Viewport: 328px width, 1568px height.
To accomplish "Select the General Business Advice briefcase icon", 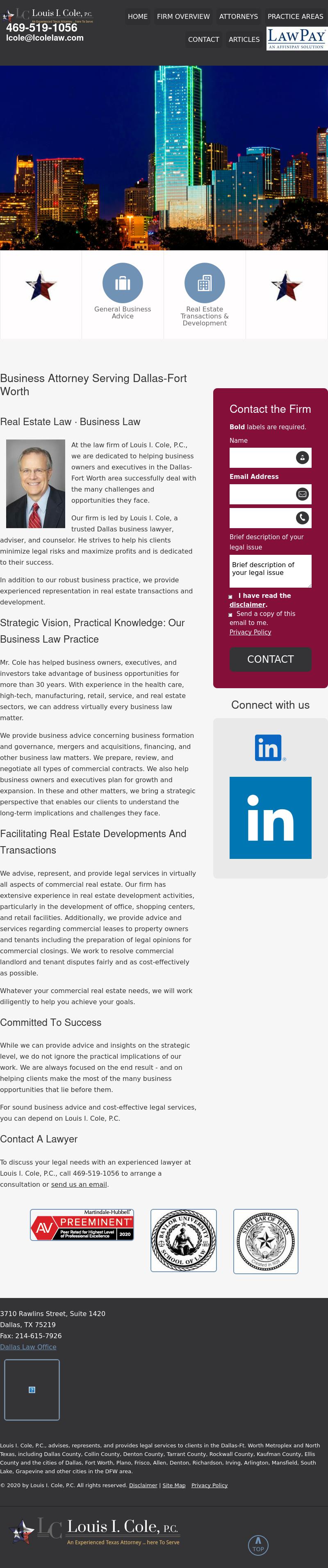I will (x=123, y=282).
